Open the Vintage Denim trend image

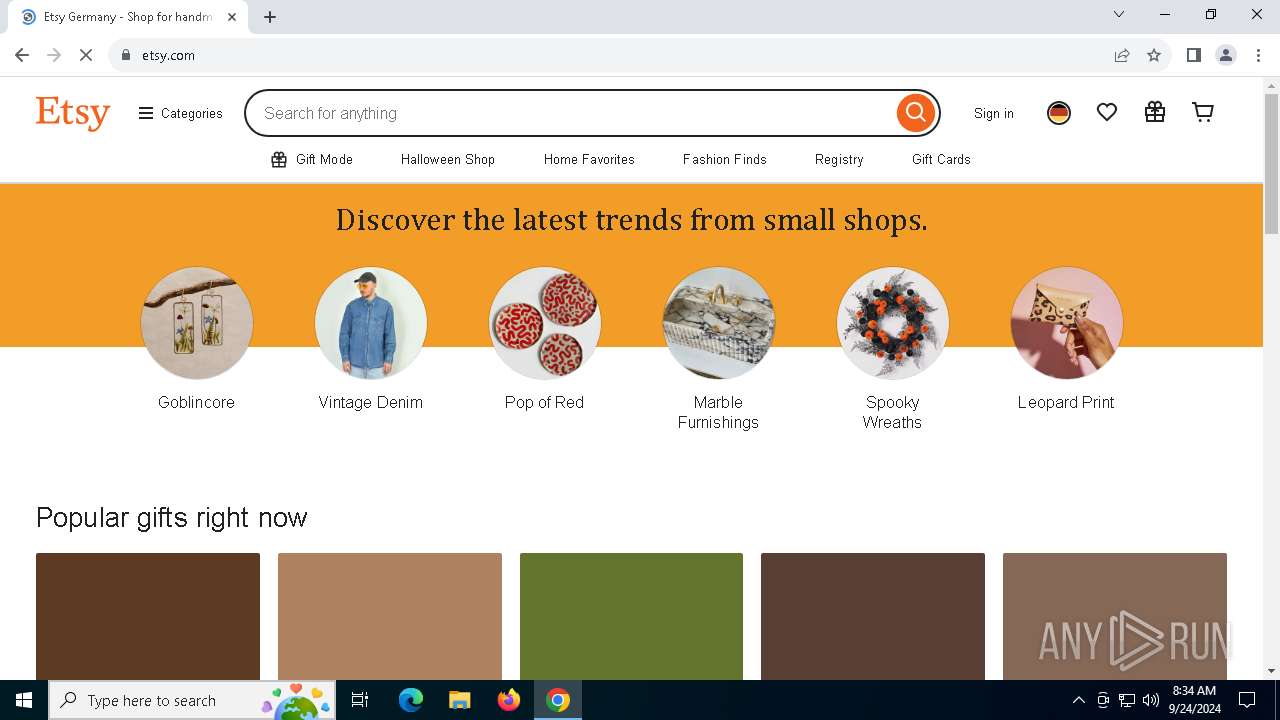[x=371, y=323]
